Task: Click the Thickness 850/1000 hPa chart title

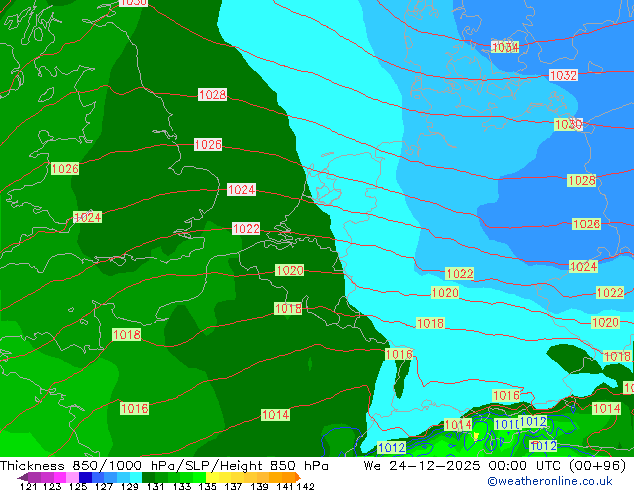Action: coord(164,466)
